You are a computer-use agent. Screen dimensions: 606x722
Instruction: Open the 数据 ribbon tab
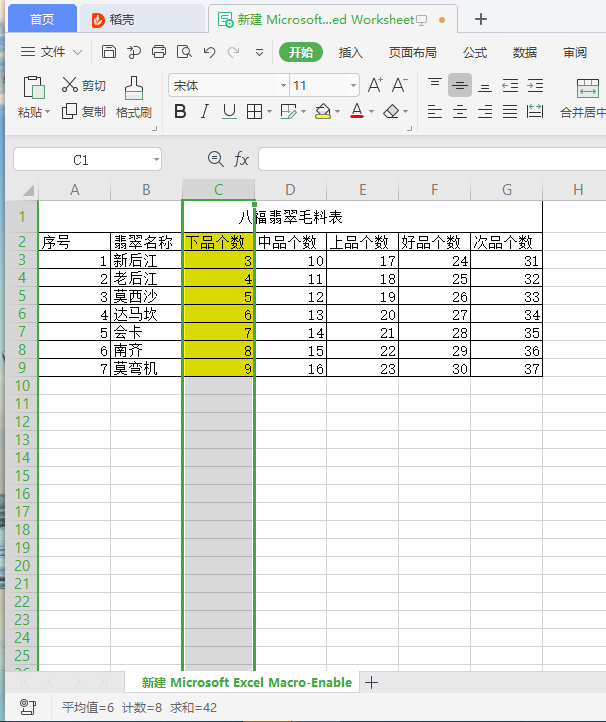524,52
